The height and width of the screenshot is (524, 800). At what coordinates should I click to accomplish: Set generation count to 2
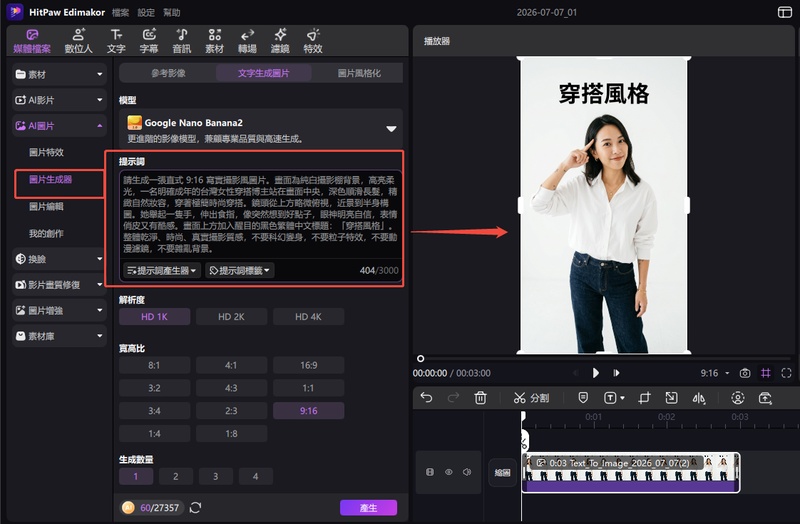176,477
